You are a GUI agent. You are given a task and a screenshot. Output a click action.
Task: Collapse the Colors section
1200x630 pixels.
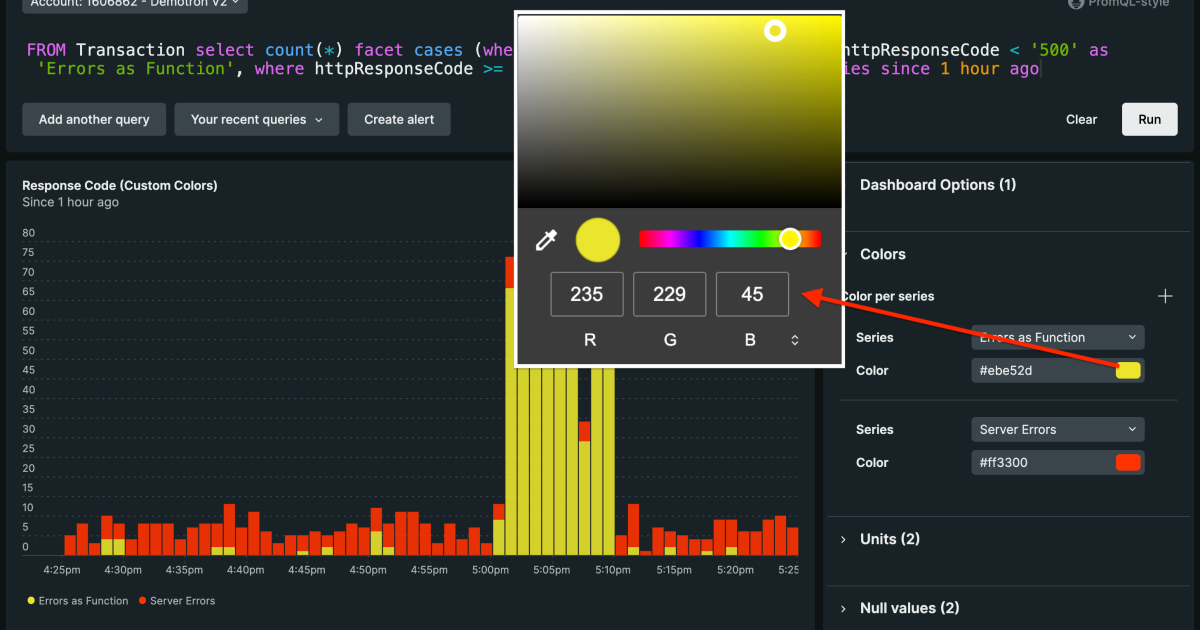[882, 253]
